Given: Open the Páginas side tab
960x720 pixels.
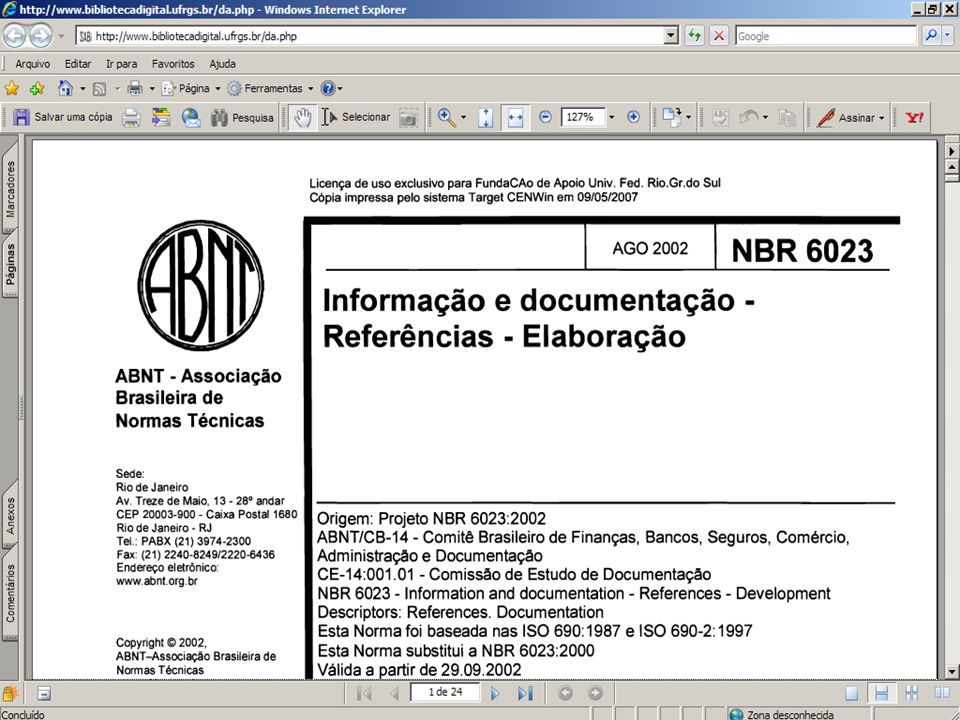Looking at the screenshot, I should pos(10,264).
